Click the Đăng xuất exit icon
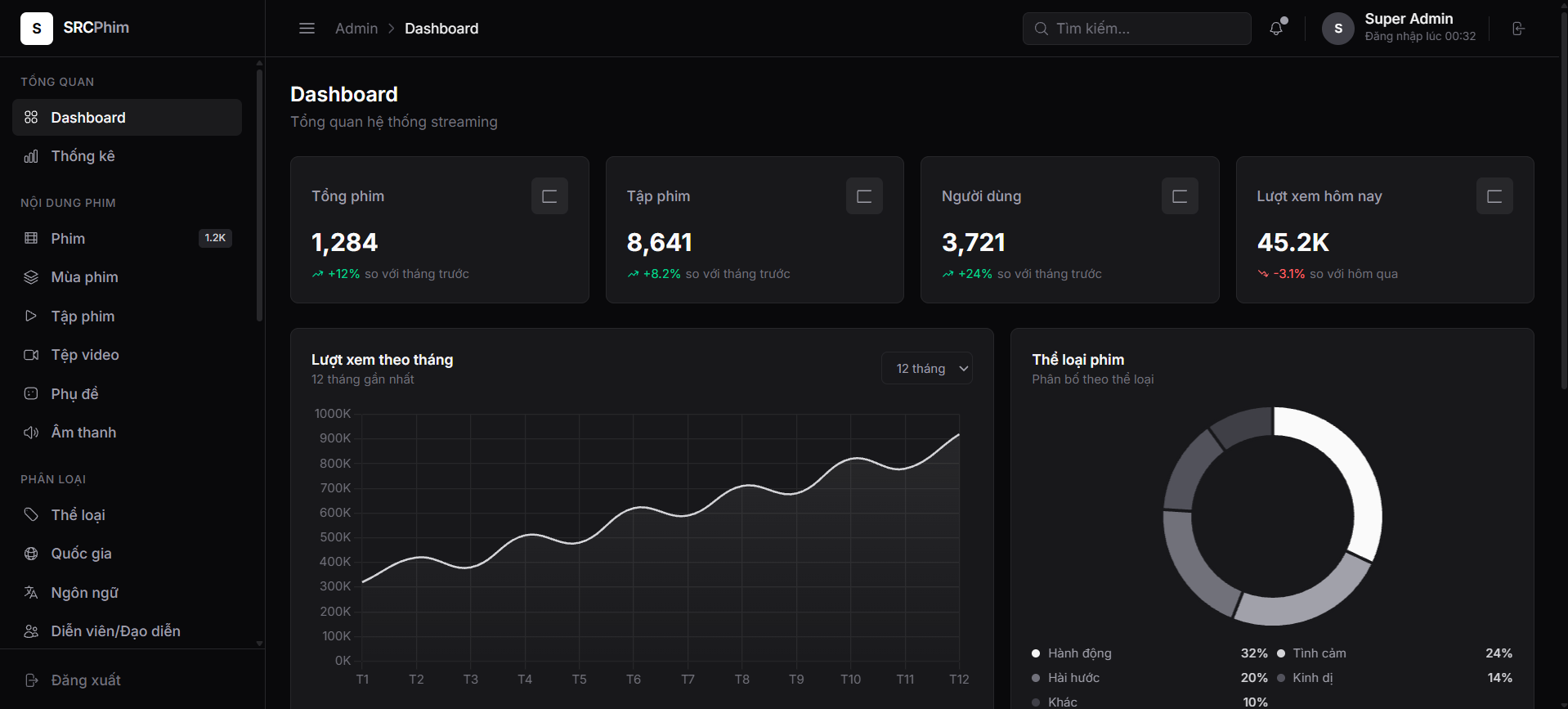 31,680
